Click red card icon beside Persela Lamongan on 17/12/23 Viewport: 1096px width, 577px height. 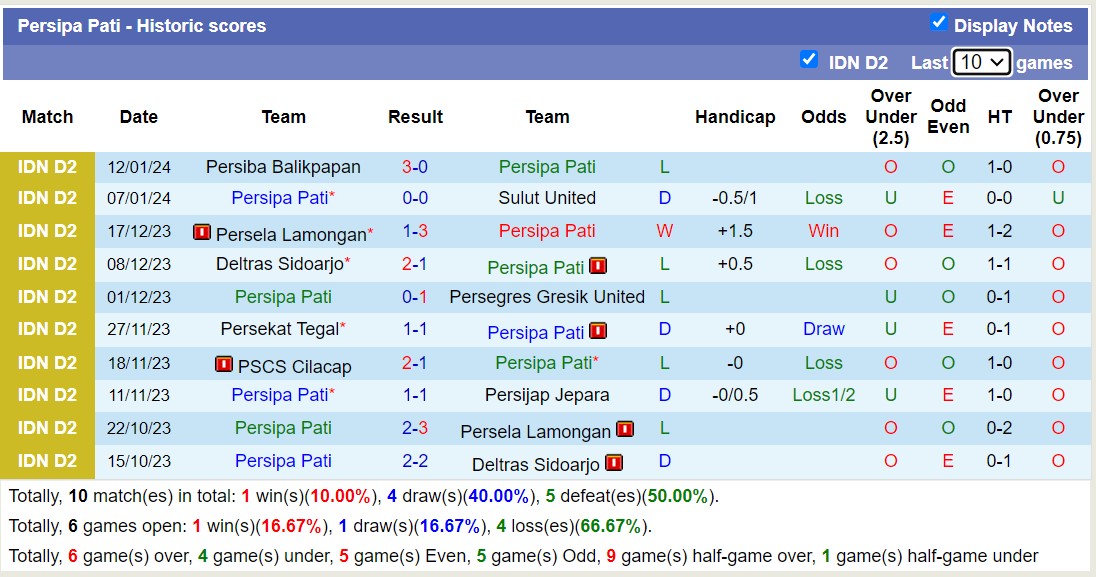click(202, 233)
